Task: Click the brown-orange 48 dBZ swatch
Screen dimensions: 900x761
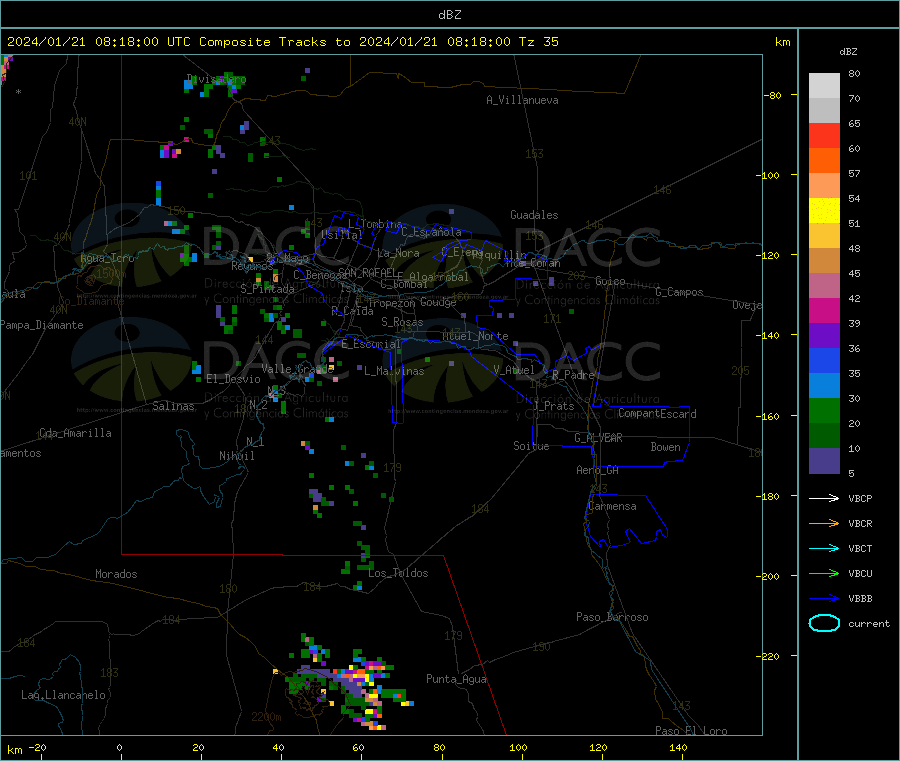Action: 824,261
